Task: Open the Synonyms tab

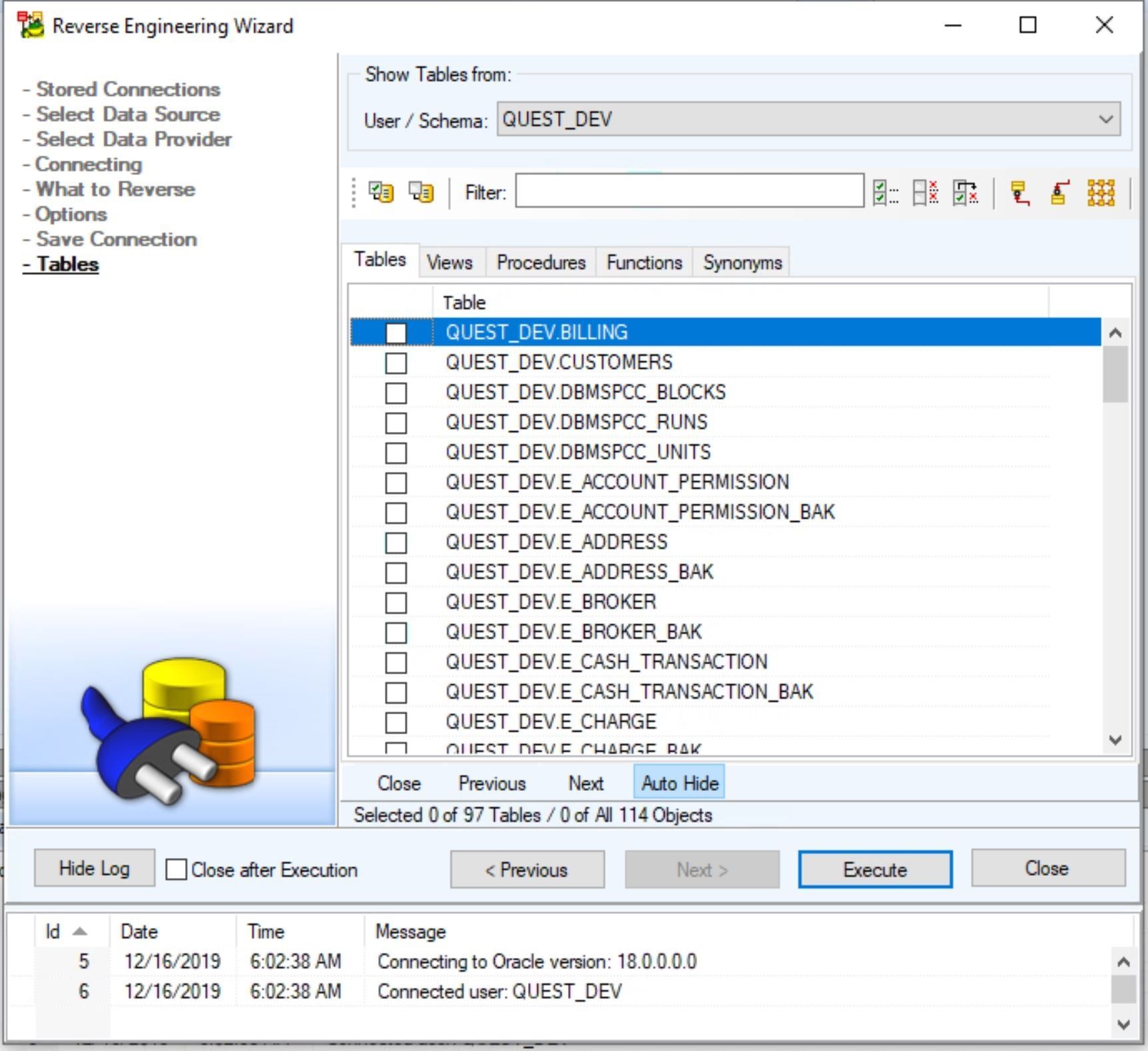Action: 742,262
